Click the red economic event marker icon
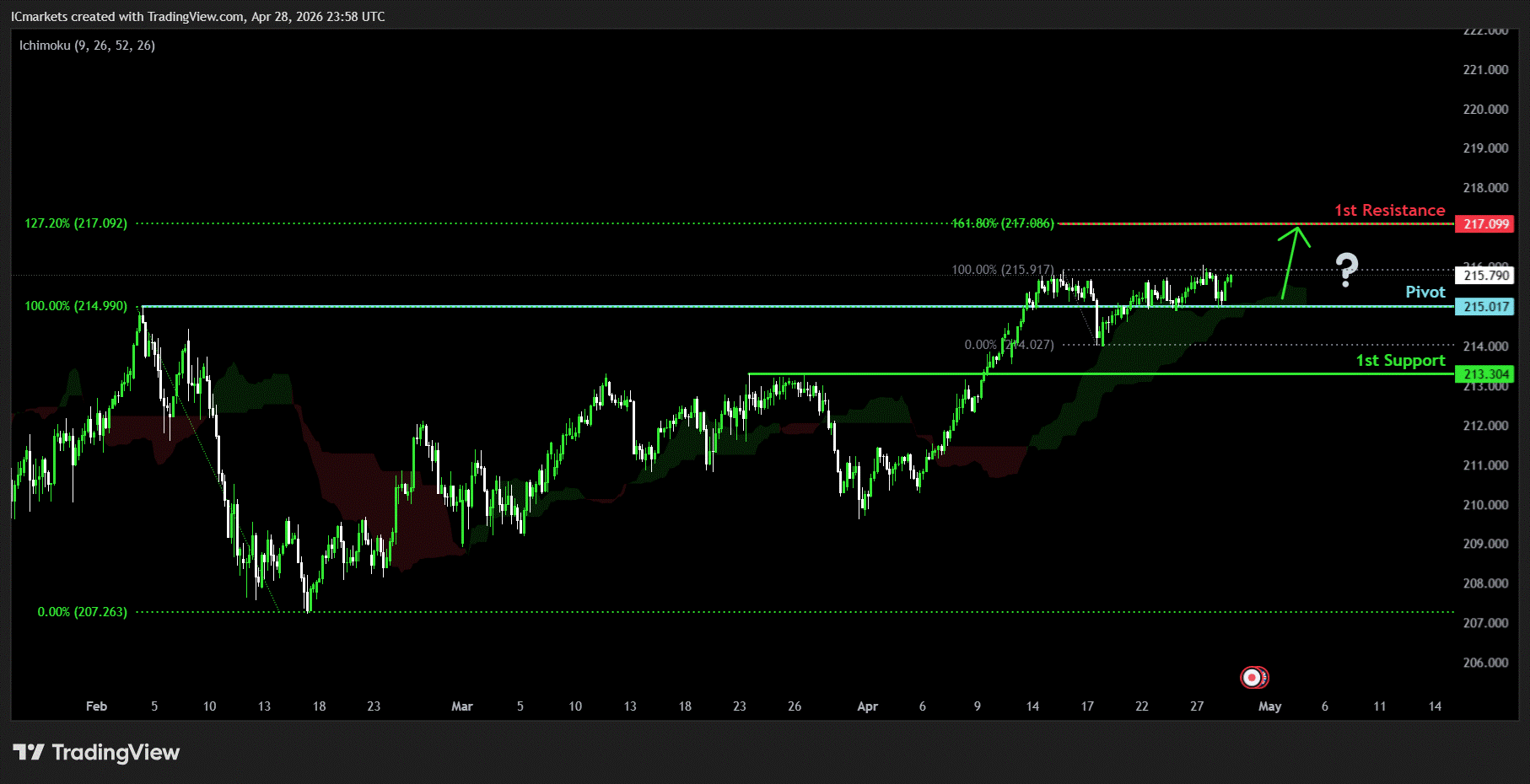Screen dimensions: 1530x784 [x=1253, y=677]
